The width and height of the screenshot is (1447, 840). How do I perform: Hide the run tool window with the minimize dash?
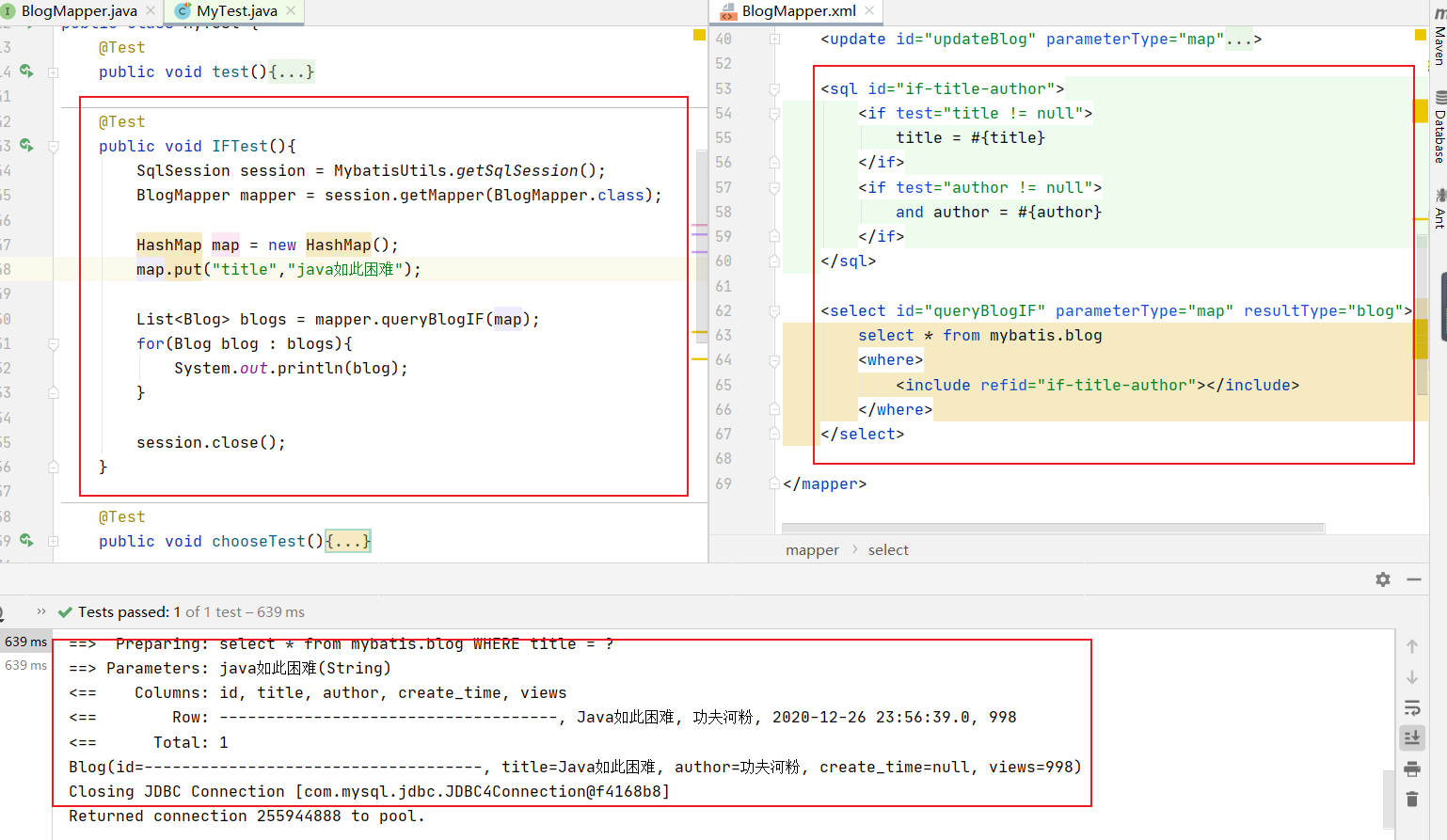coord(1413,579)
